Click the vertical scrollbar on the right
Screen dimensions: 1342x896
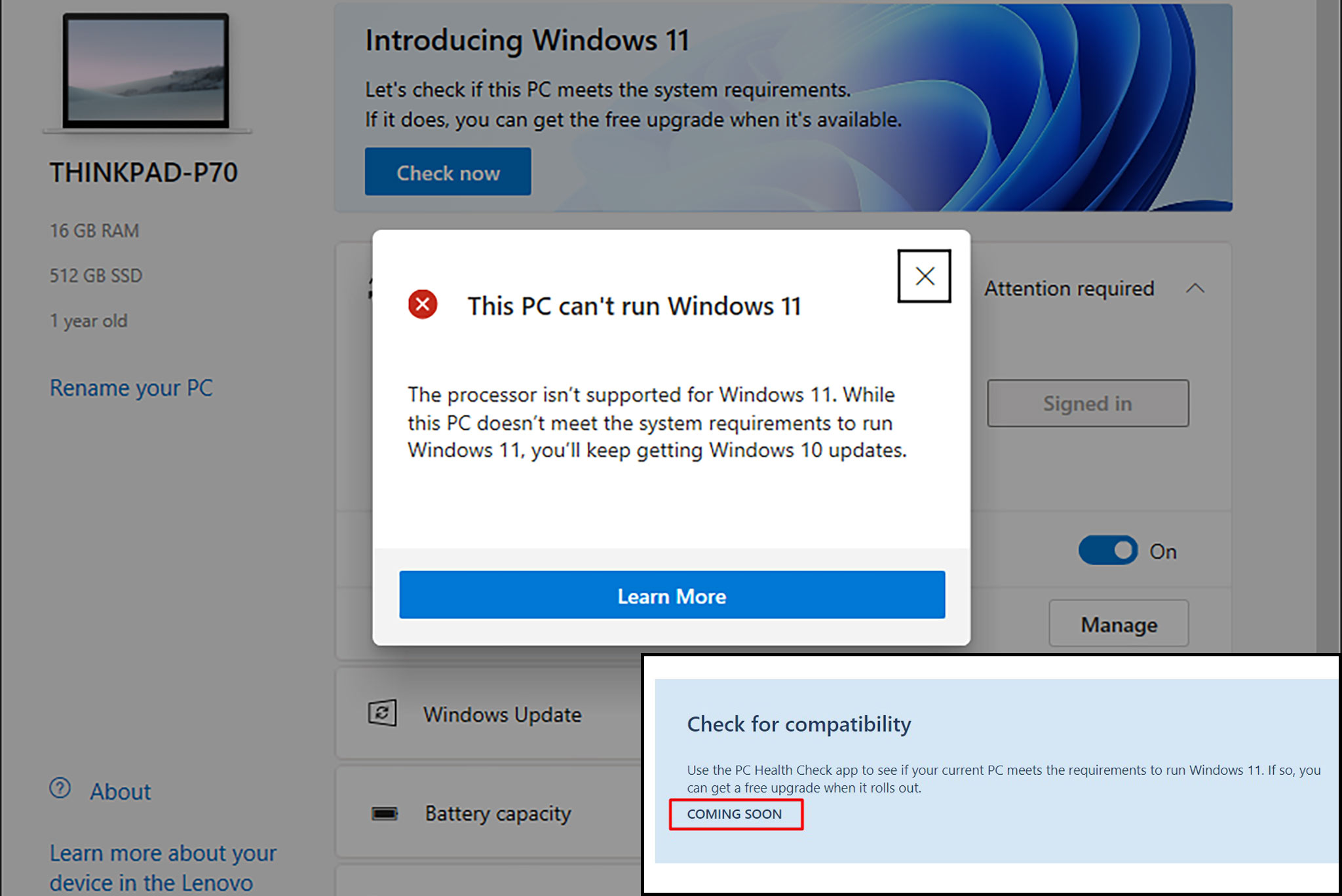(1329, 326)
